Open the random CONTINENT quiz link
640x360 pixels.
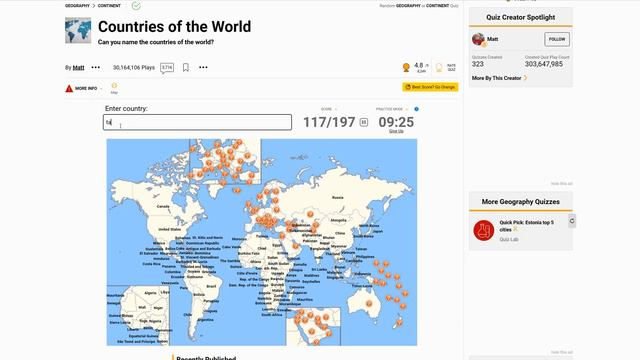pyautogui.click(x=438, y=6)
